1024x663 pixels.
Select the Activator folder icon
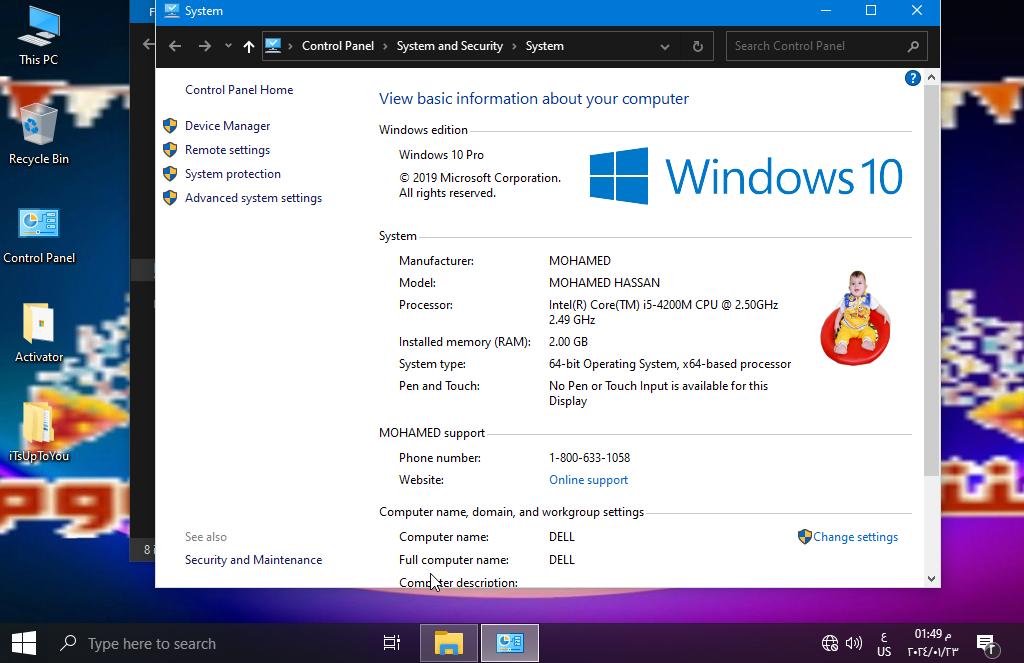click(39, 333)
